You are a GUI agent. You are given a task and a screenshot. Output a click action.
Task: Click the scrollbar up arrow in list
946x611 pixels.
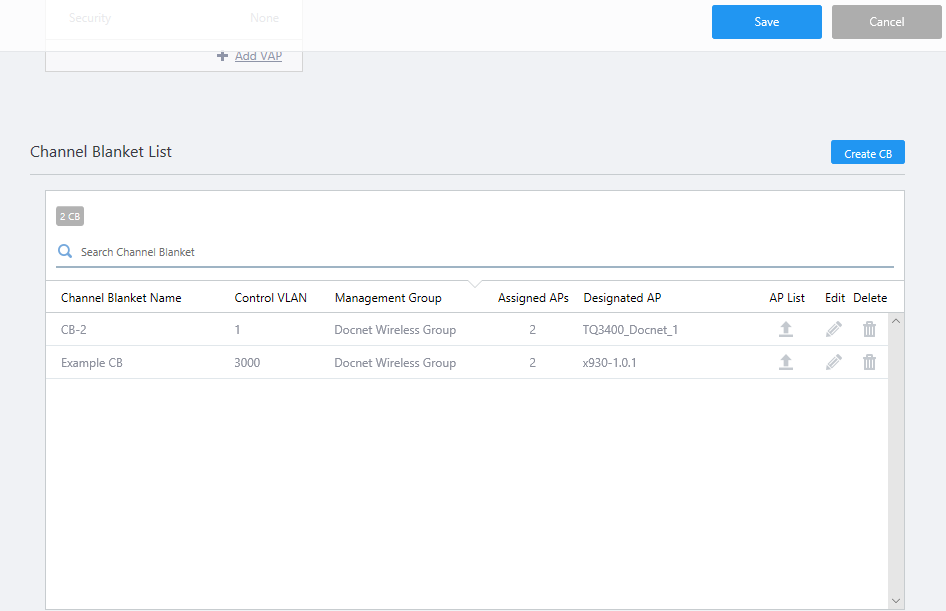click(896, 321)
